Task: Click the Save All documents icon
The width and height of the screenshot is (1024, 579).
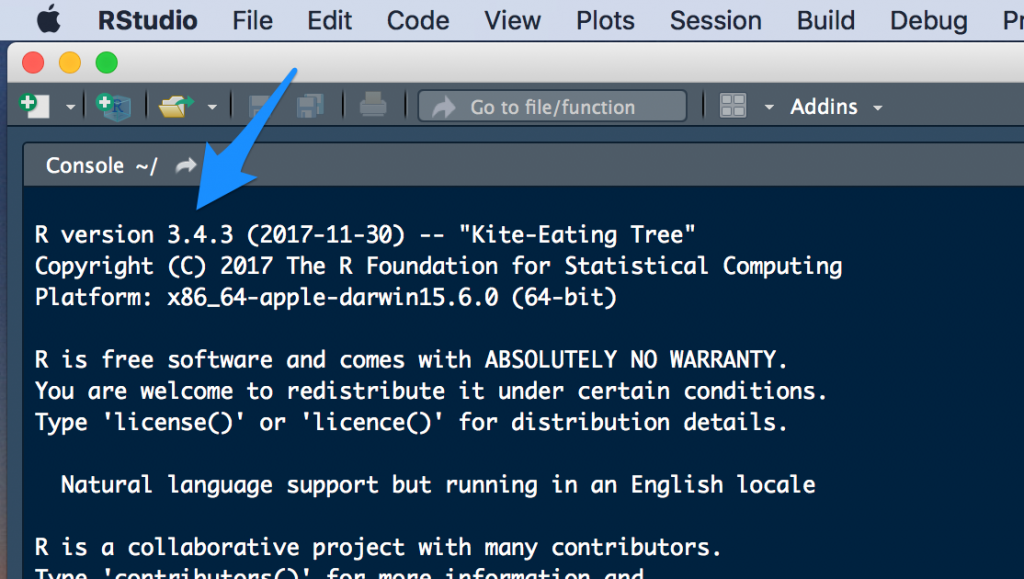Action: coord(310,106)
